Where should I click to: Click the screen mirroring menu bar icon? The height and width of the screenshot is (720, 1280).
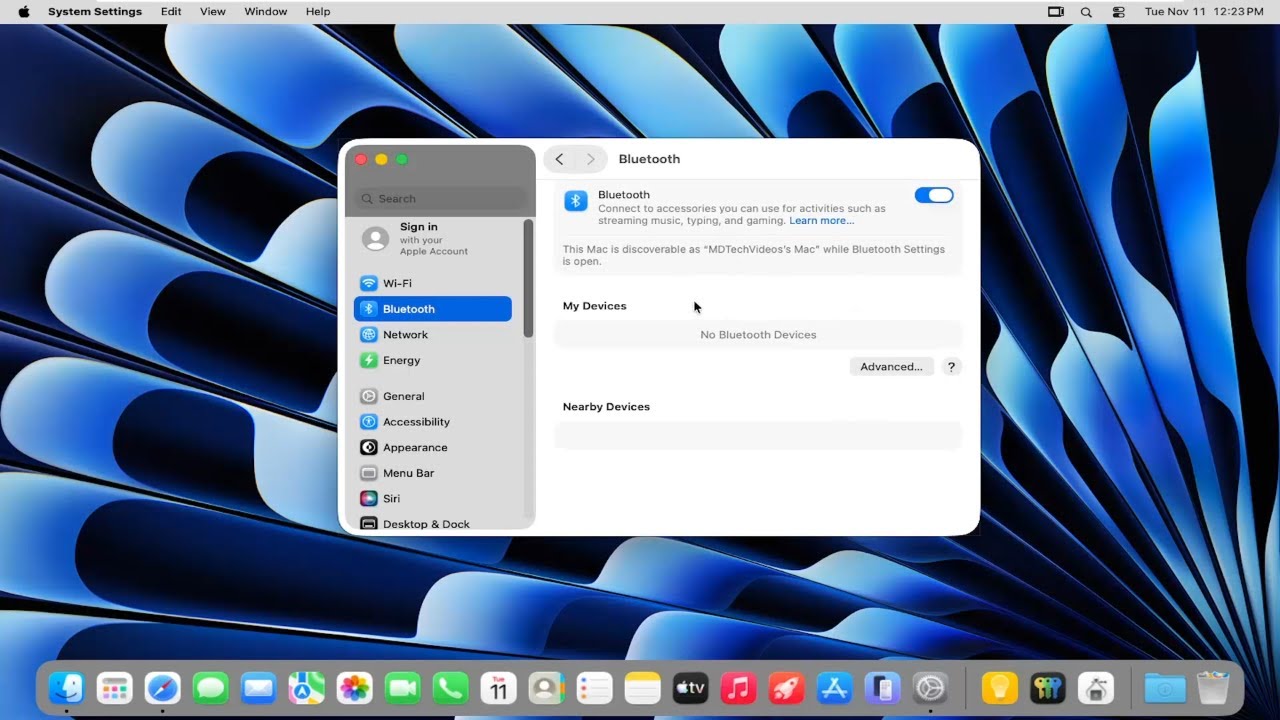click(x=1055, y=12)
